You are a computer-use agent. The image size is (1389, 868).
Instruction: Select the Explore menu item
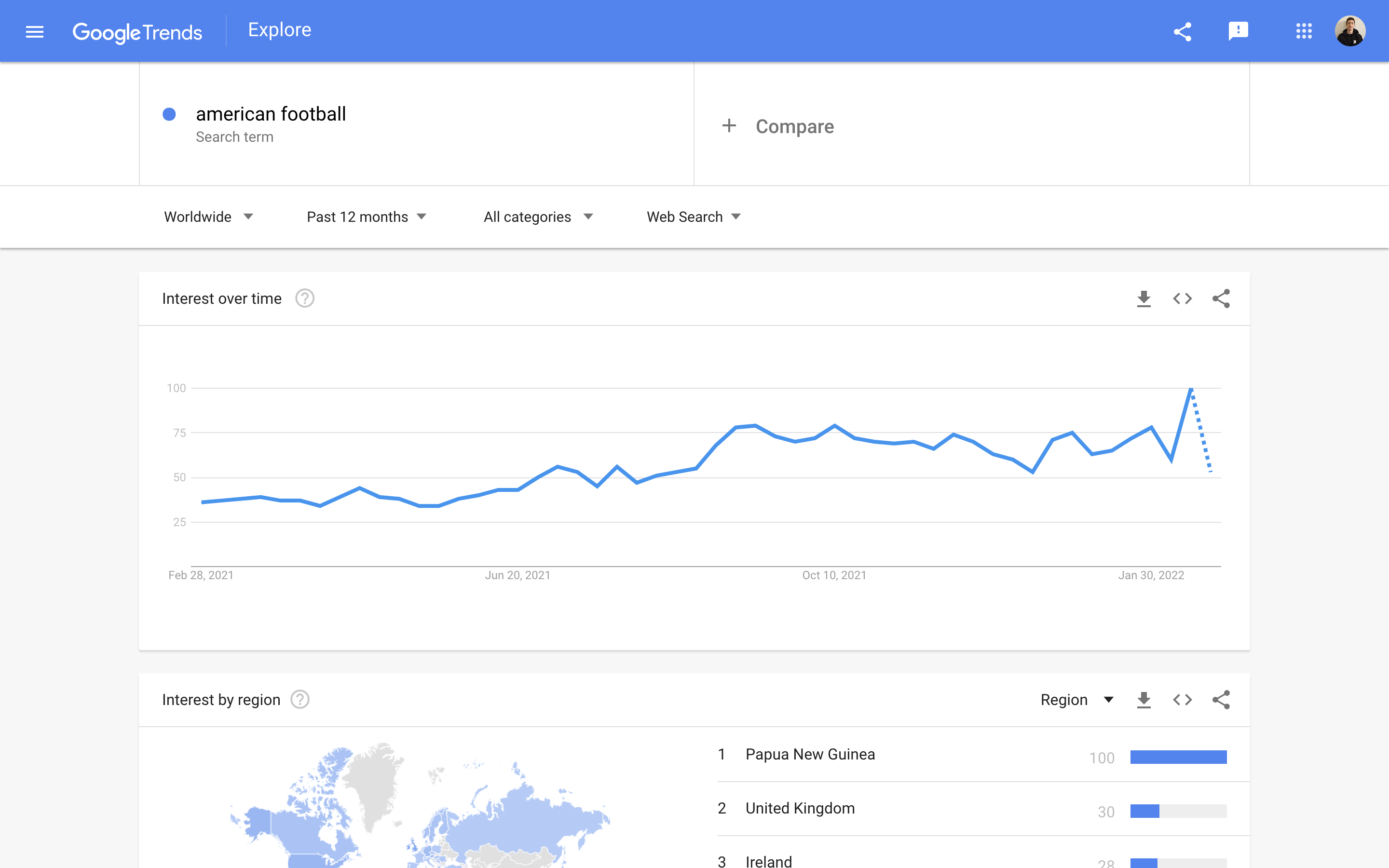pyautogui.click(x=280, y=29)
